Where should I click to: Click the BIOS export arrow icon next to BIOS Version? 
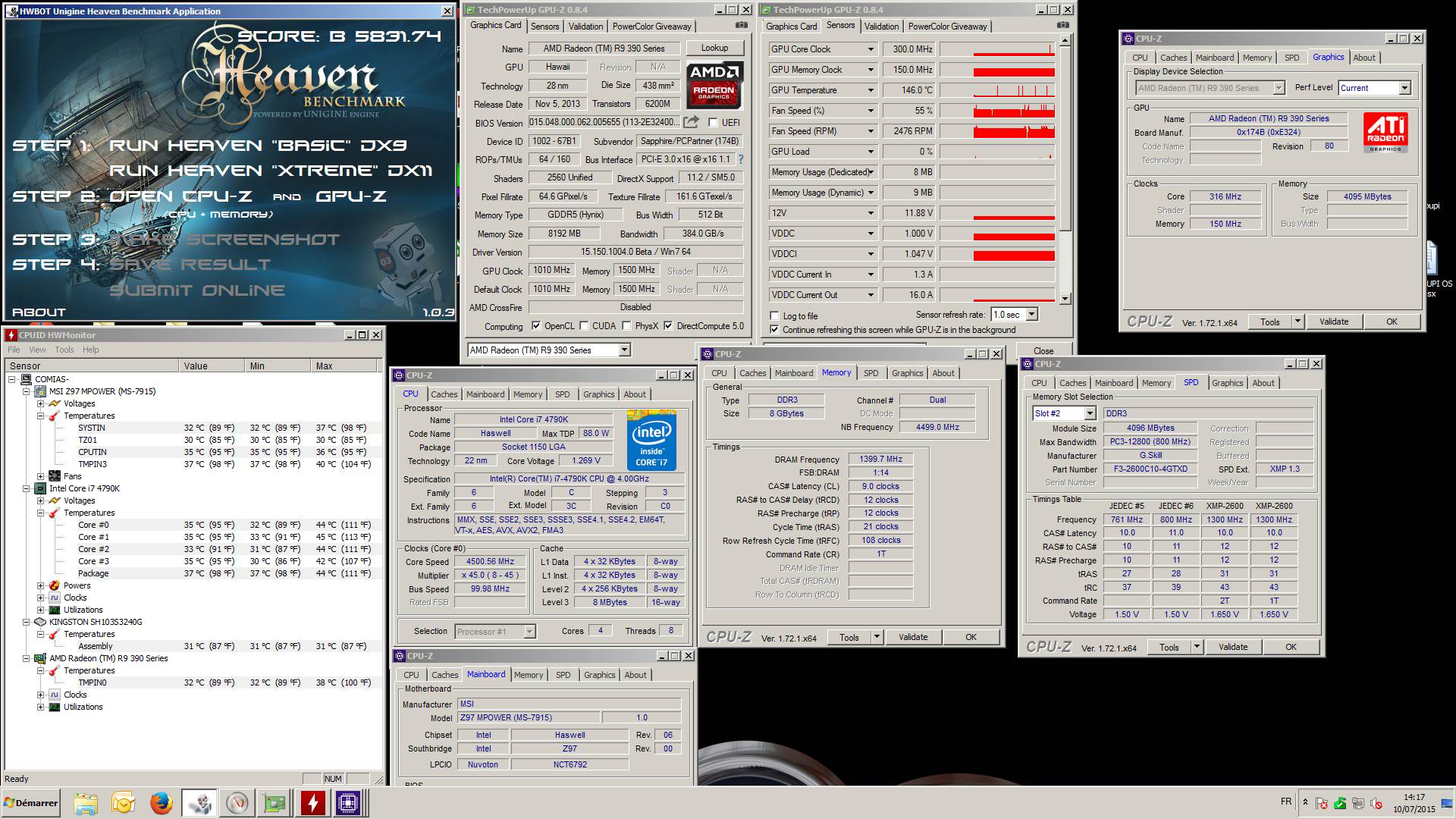coord(691,122)
